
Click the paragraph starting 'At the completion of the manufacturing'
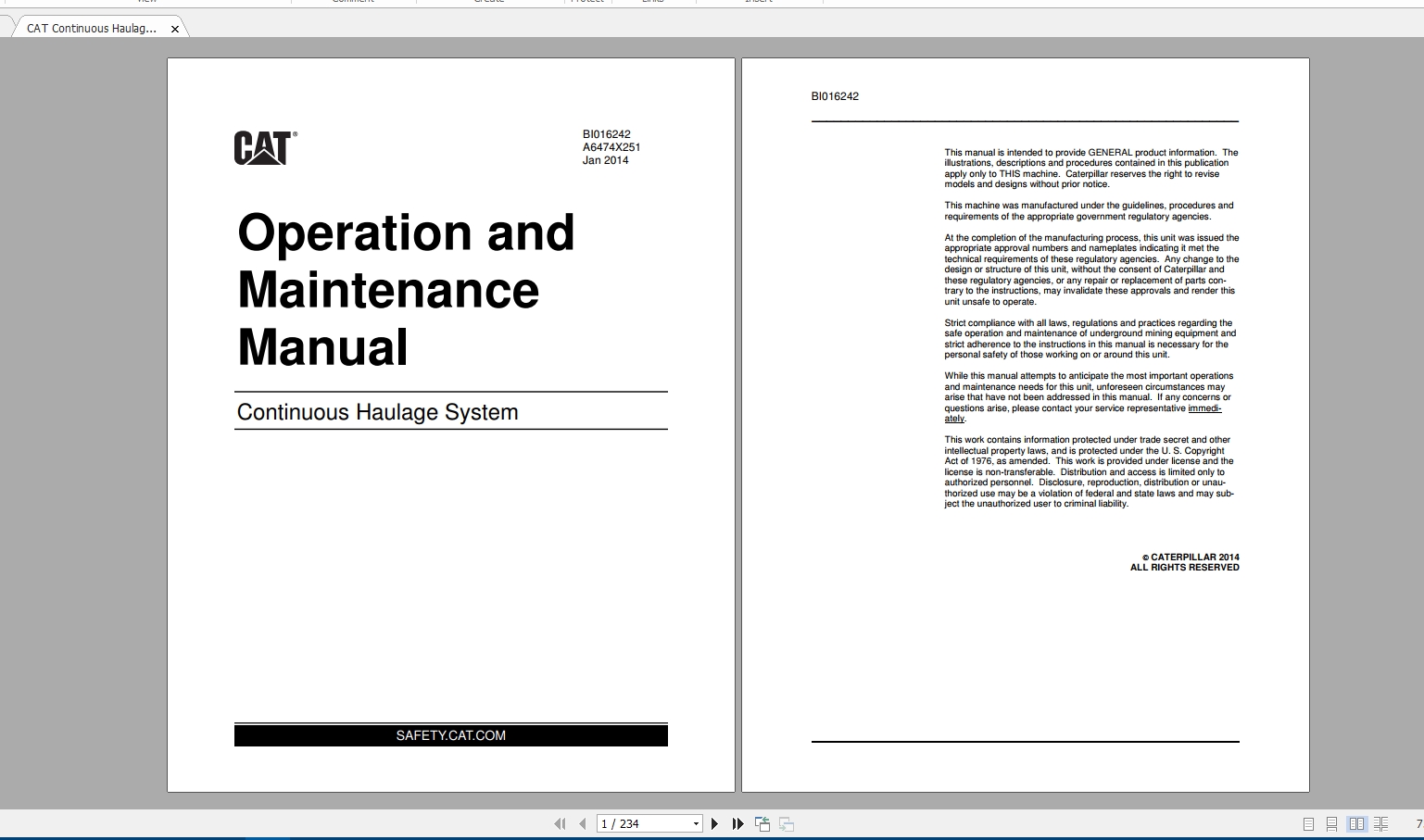tap(1091, 270)
